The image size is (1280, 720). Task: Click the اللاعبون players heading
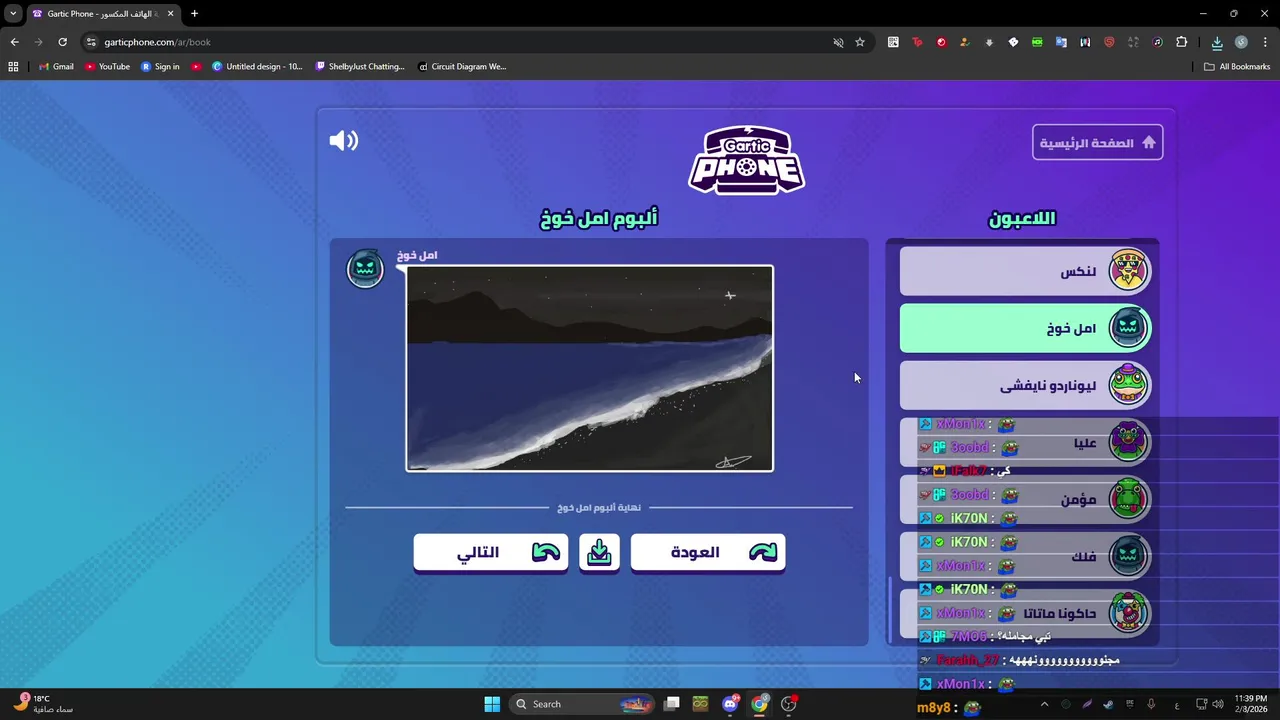(1022, 218)
